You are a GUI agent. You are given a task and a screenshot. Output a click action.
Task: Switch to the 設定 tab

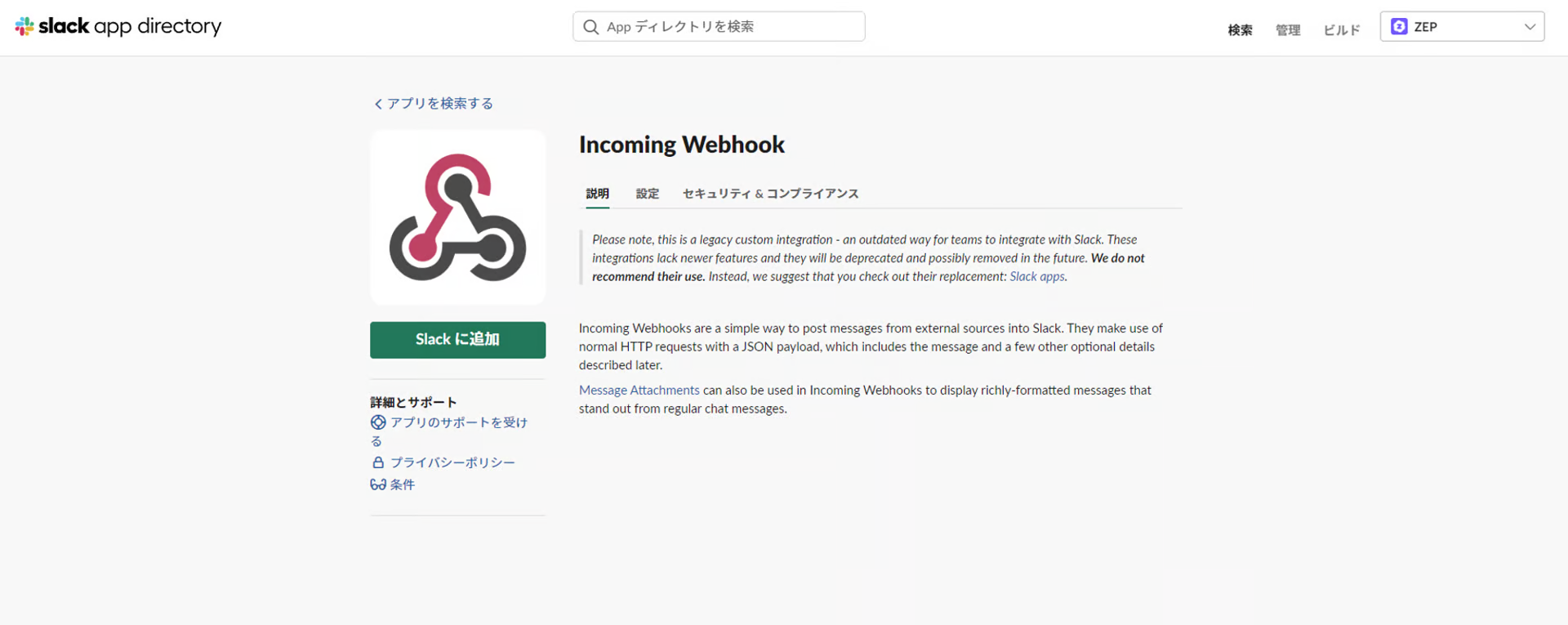point(648,194)
